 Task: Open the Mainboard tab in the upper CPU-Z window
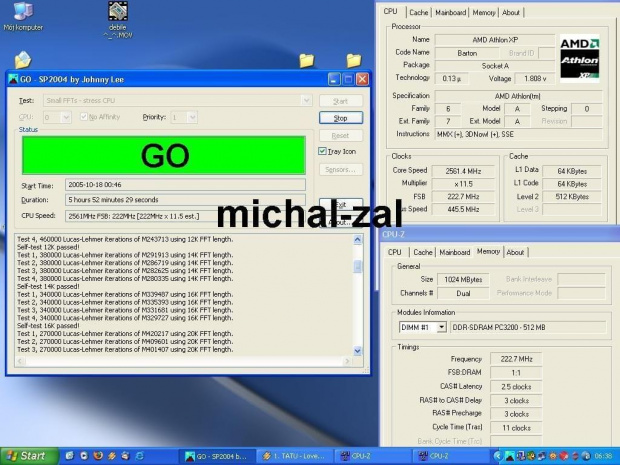pyautogui.click(x=450, y=13)
